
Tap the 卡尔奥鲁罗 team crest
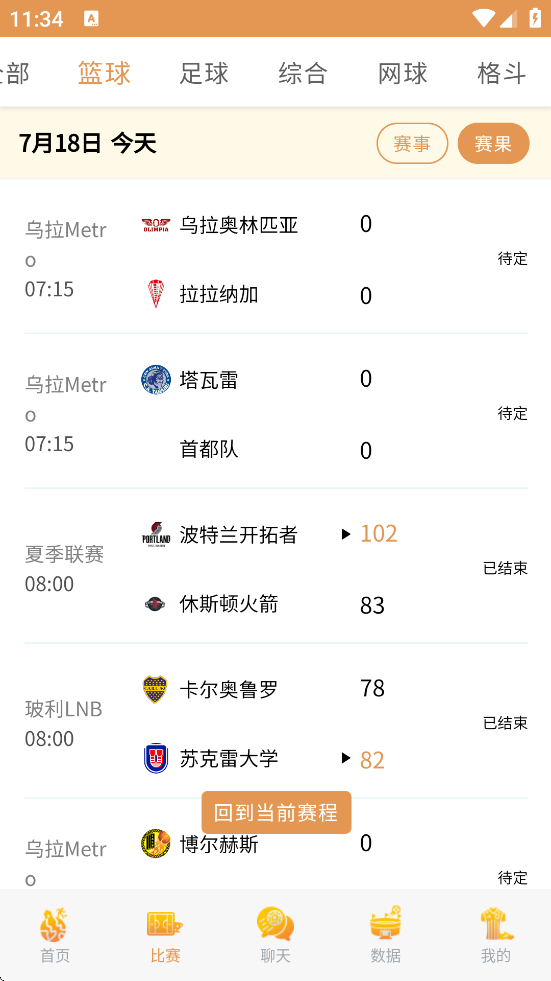coord(155,689)
